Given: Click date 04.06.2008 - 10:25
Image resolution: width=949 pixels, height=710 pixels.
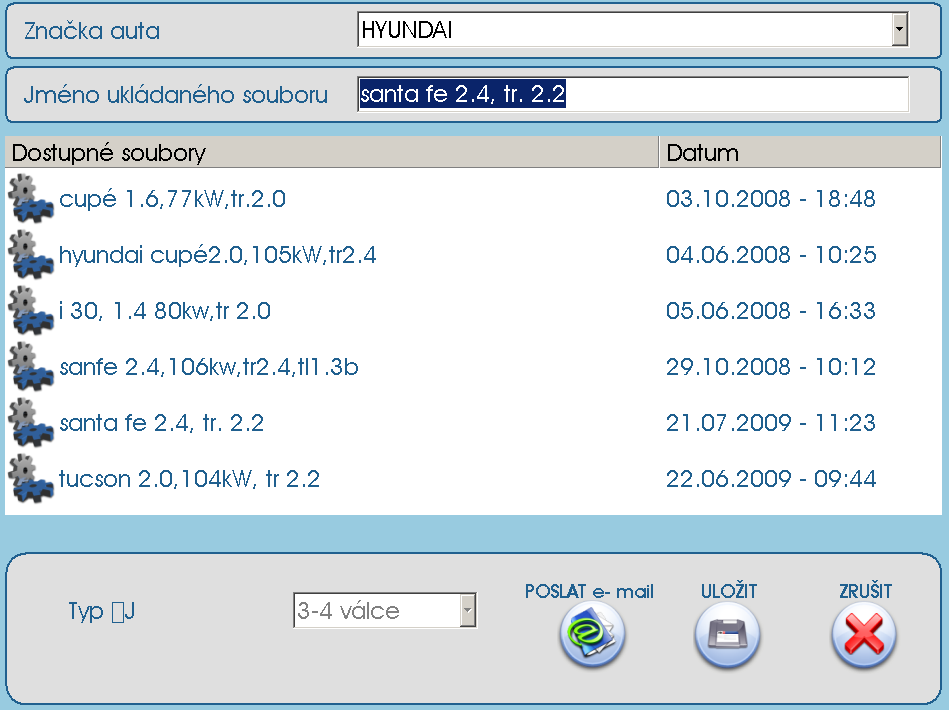Looking at the screenshot, I should point(770,255).
